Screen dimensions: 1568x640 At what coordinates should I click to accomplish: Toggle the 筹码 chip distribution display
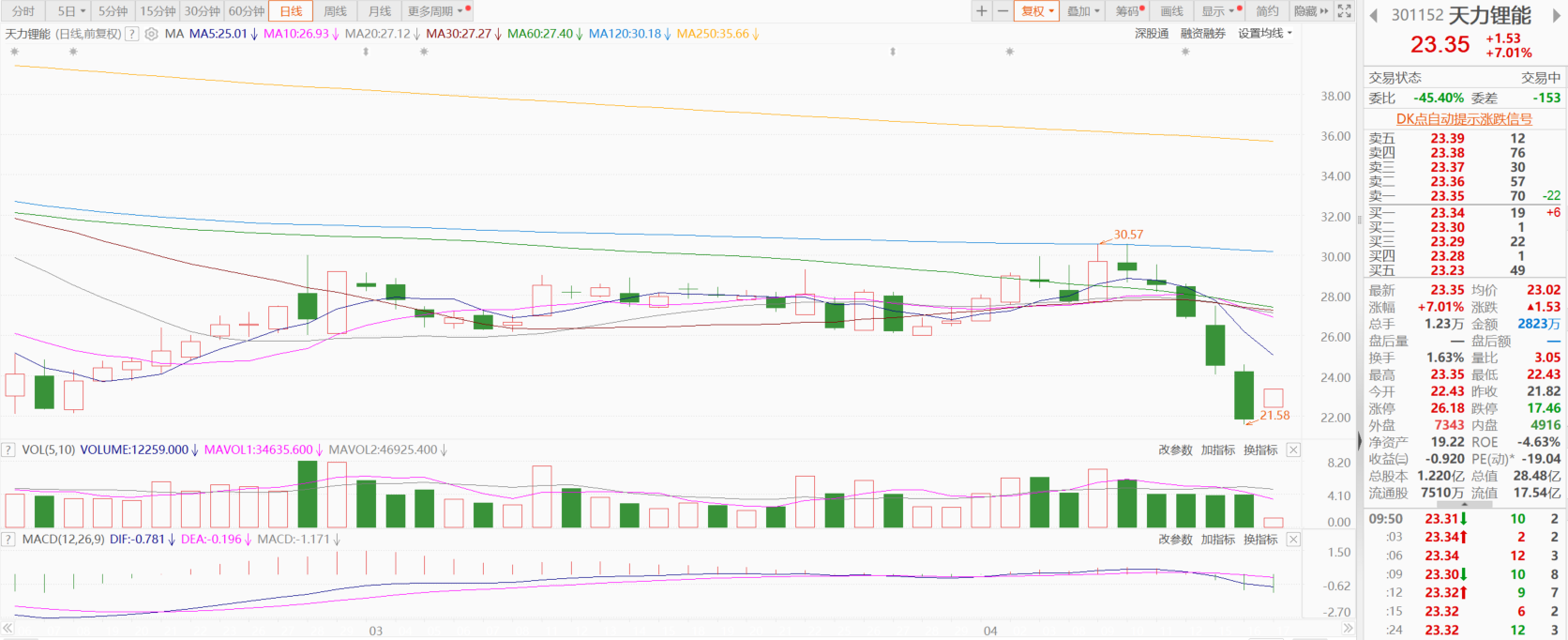pyautogui.click(x=1128, y=11)
